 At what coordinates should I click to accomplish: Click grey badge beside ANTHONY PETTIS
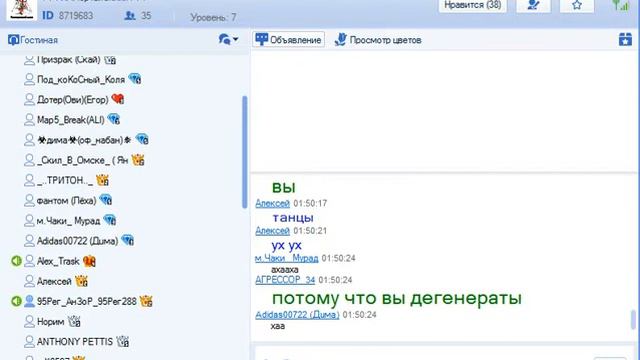[123, 341]
